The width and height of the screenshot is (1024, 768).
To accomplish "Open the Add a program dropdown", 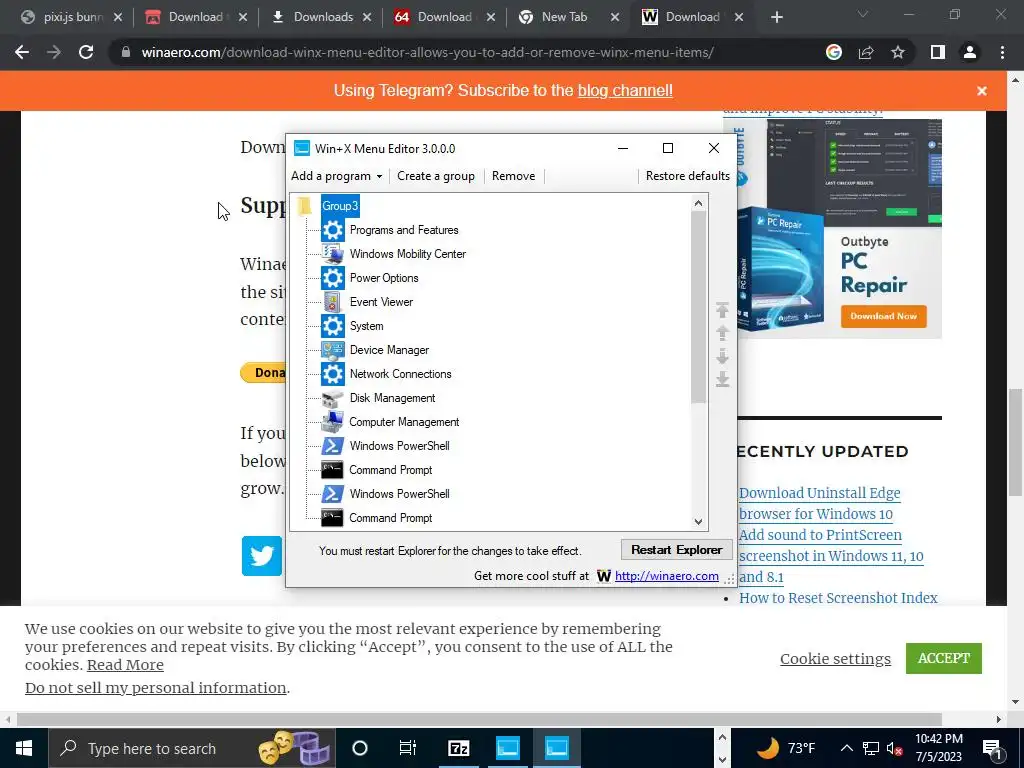I will (336, 176).
